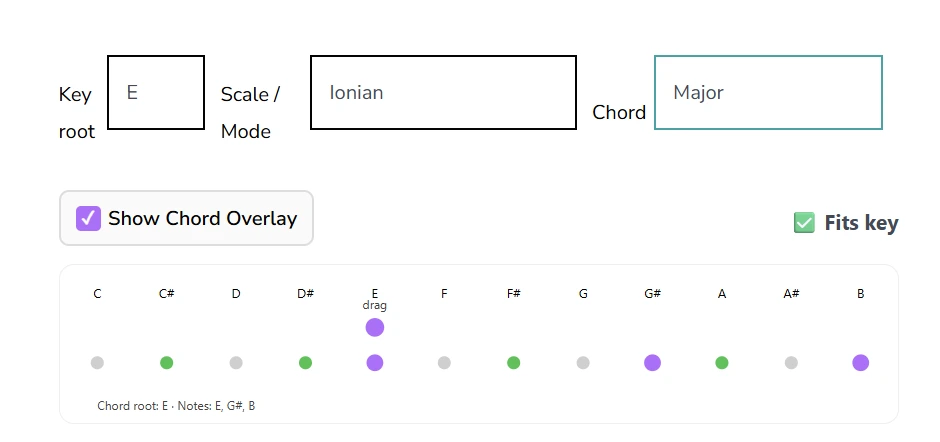Screen dimensions: 940x442
Task: Expand the Chord dropdown showing Major
Action: (x=768, y=93)
